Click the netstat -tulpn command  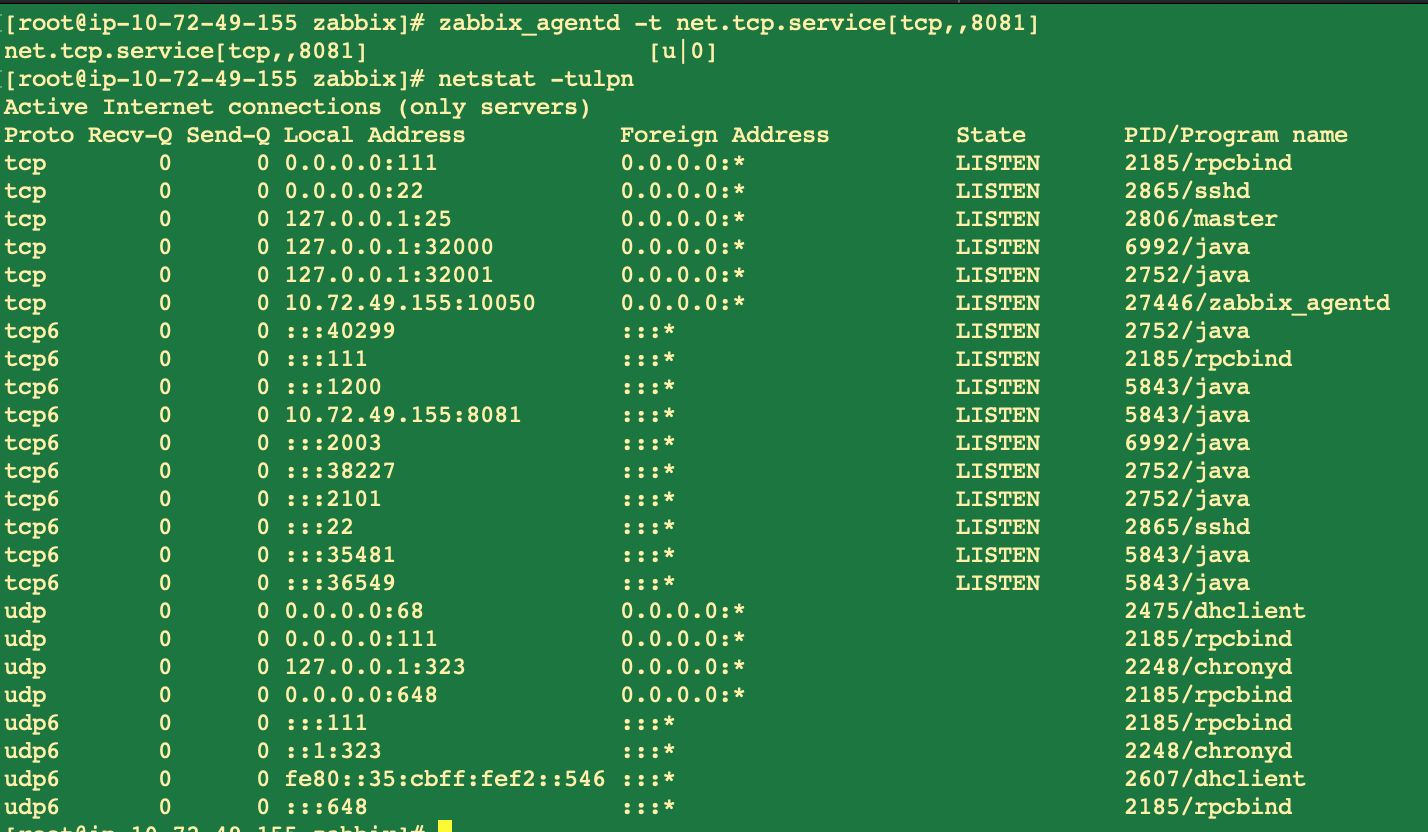coord(535,78)
